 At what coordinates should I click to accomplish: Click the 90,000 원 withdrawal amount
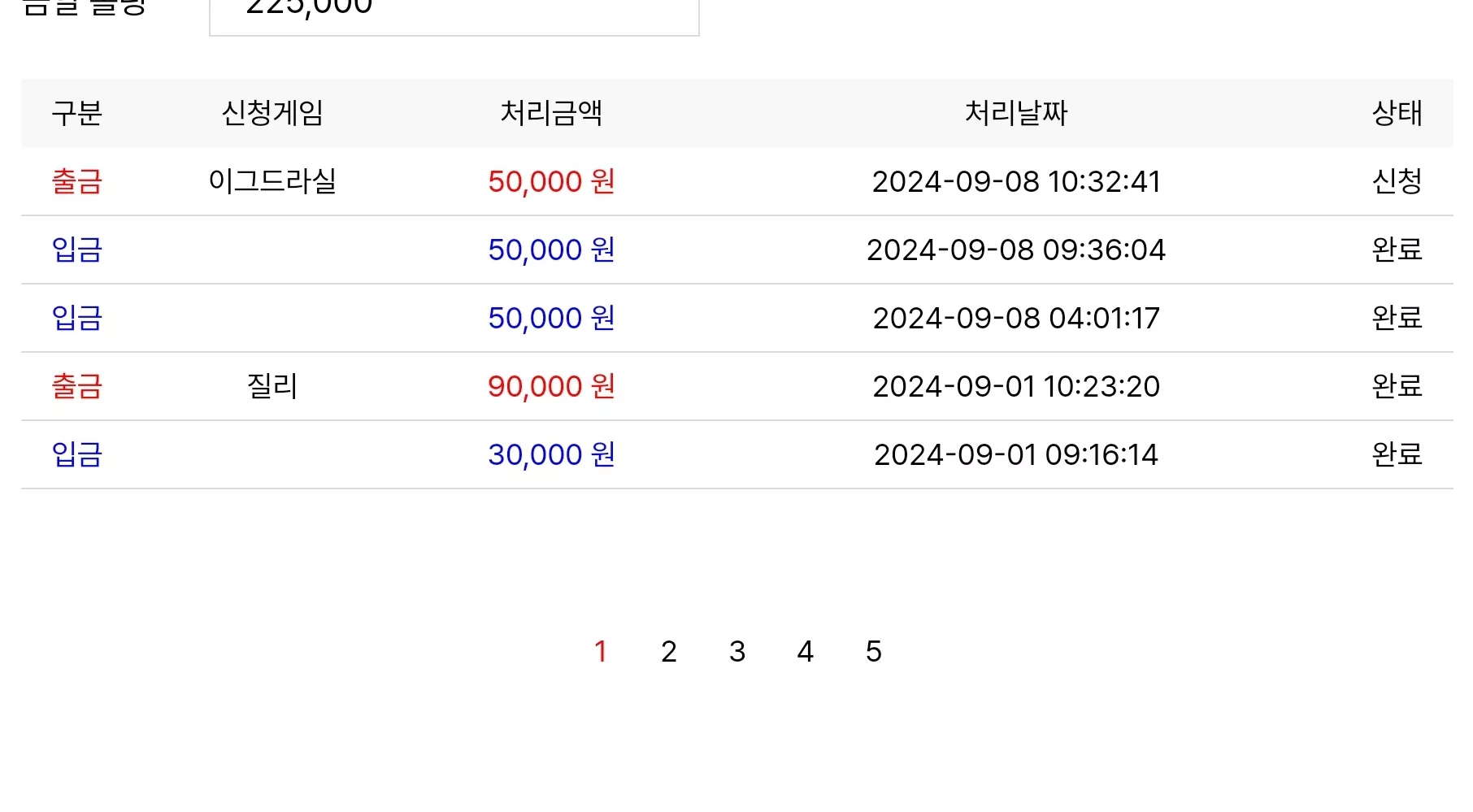click(x=551, y=386)
